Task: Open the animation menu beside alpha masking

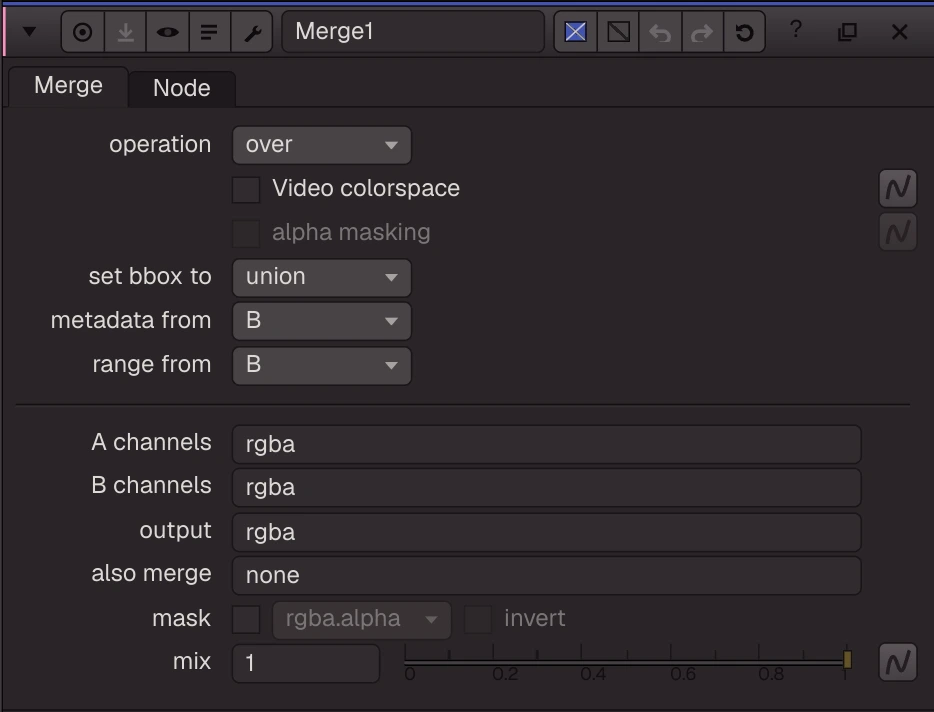Action: pos(898,232)
